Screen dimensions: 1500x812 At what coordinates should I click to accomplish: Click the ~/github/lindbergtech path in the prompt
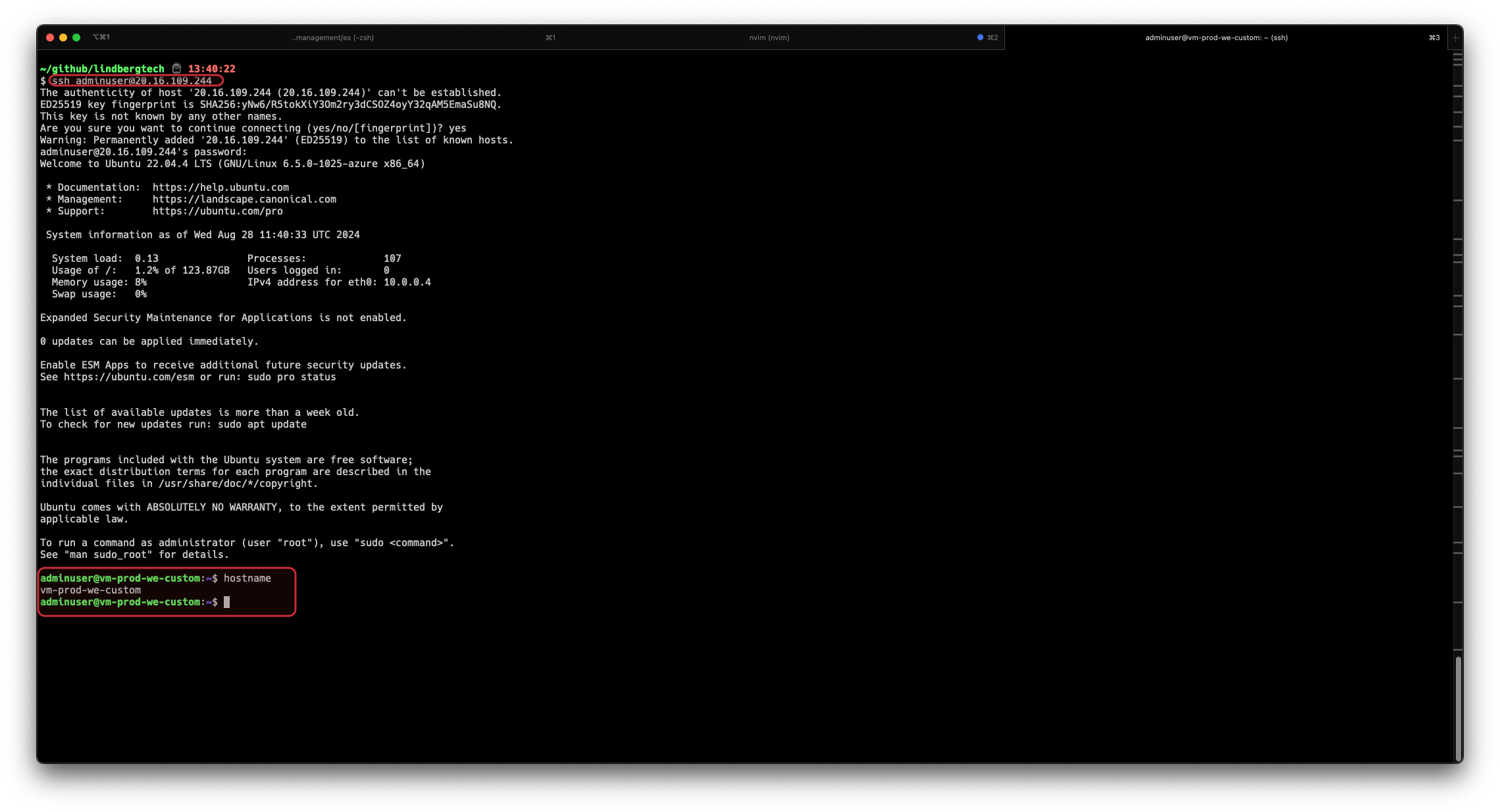102,68
